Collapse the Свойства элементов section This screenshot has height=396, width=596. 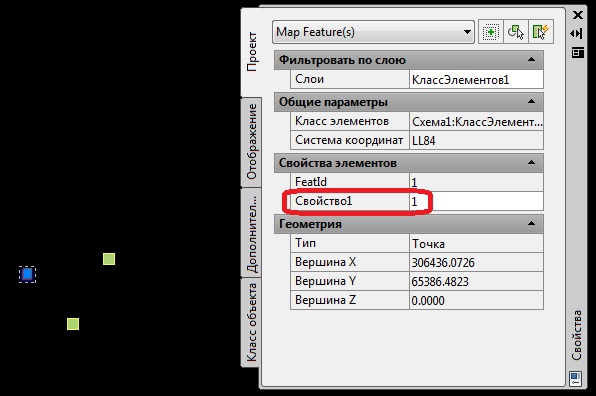531,163
